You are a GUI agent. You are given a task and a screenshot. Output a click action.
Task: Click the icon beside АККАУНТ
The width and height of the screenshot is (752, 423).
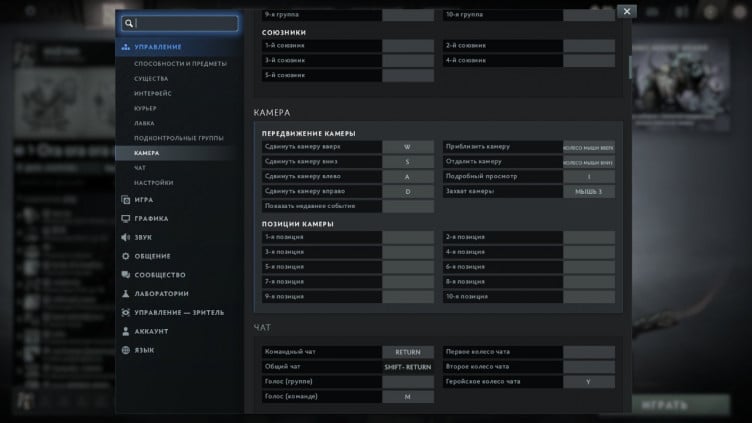[125, 331]
